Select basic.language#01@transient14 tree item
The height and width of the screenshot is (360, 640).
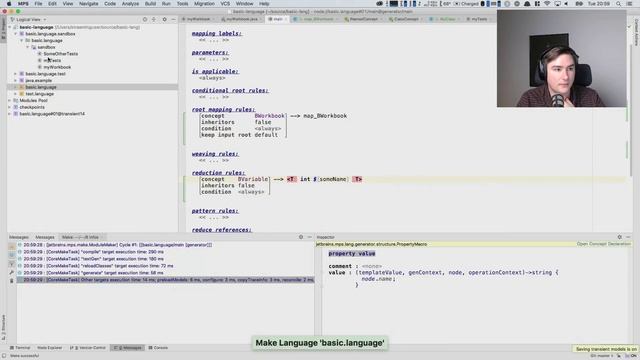[52, 114]
